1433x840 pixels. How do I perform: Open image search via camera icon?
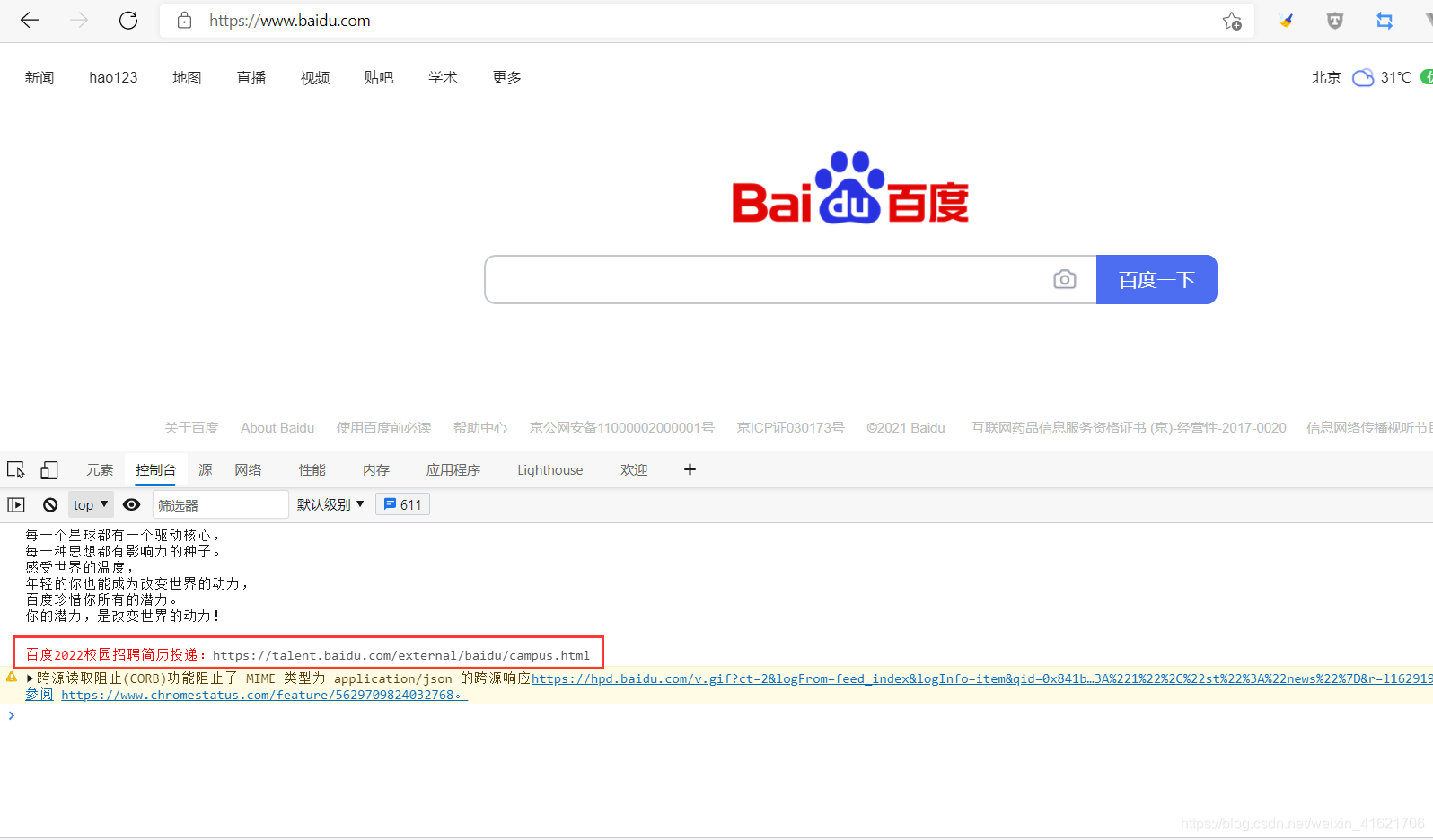coord(1064,280)
